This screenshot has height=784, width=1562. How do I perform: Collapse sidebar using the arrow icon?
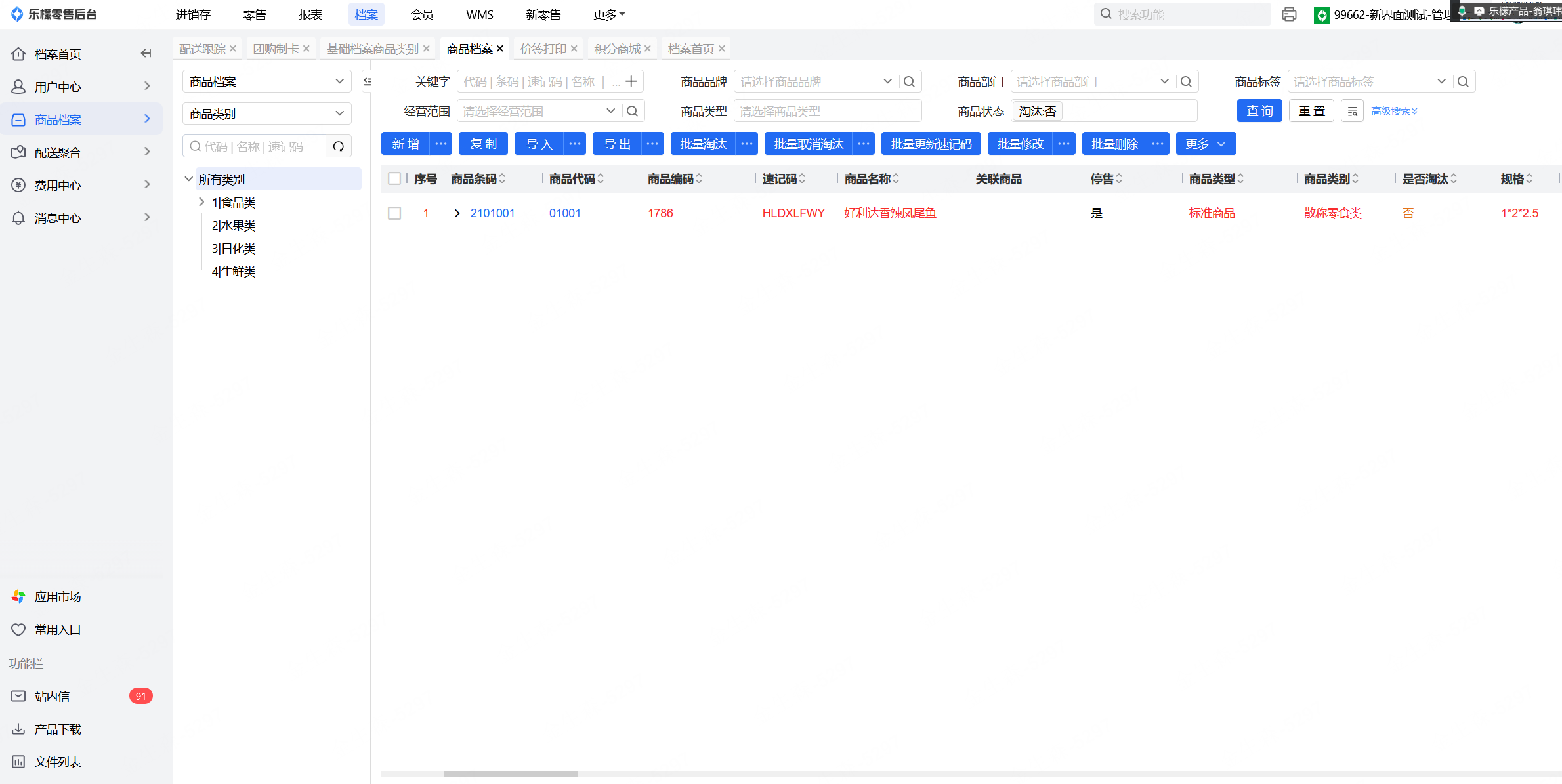click(146, 54)
